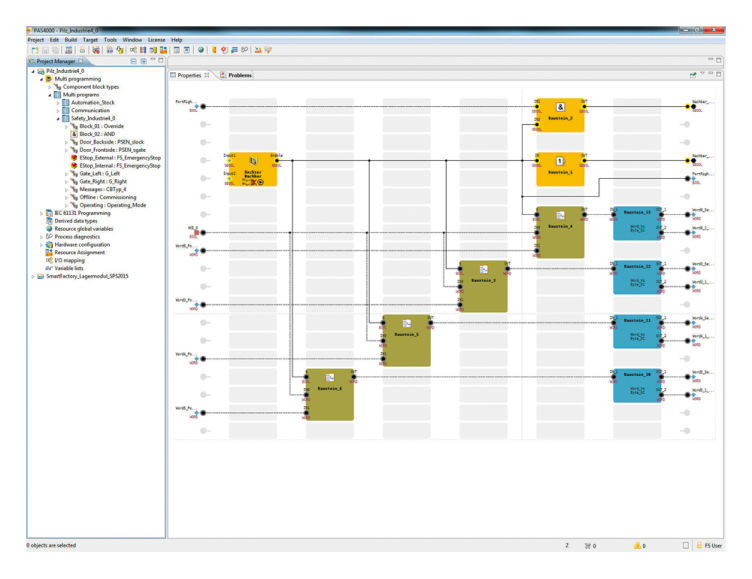
Task: Open Hardware configuration in the project tree
Action: tap(83, 244)
